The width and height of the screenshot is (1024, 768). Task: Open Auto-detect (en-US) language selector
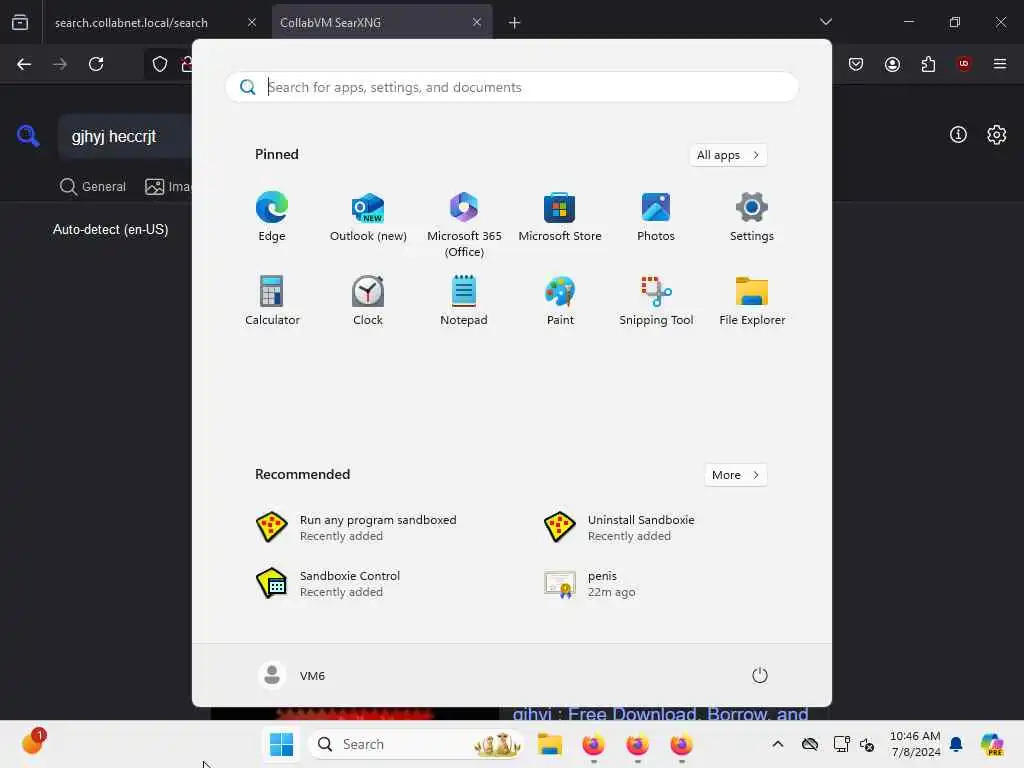click(x=110, y=229)
